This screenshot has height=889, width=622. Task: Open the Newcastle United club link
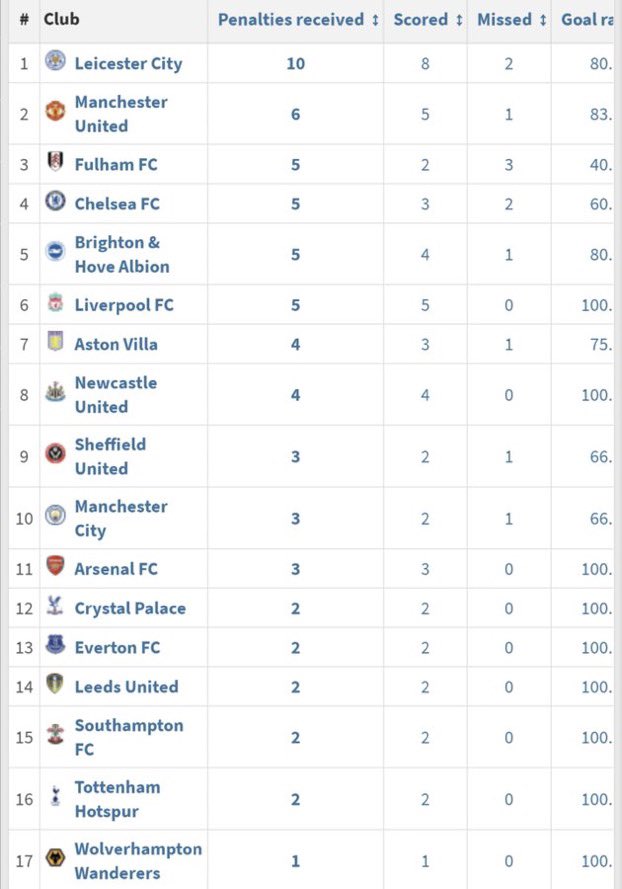115,394
